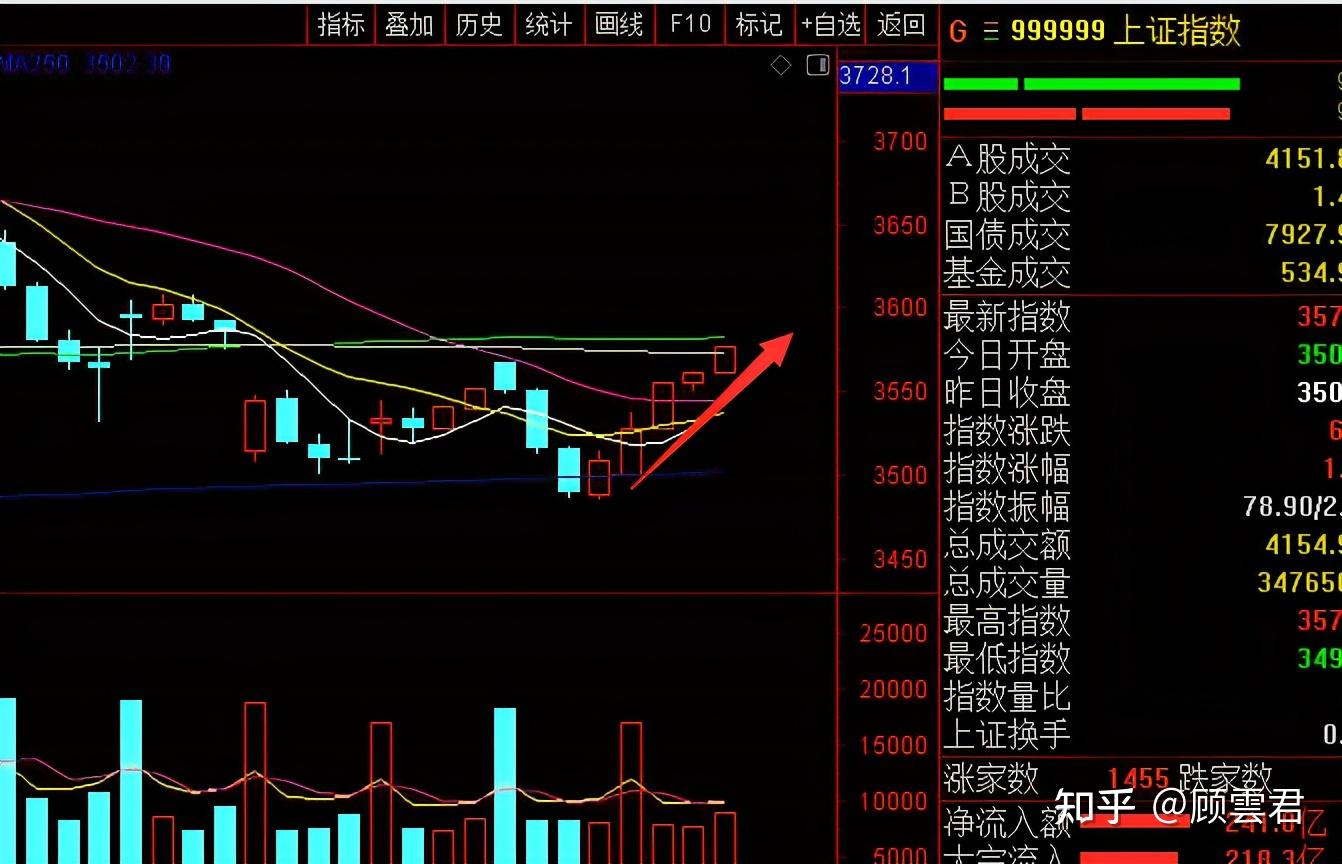This screenshot has width=1342, height=864.
Task: Click the 标记 mark button
Action: (759, 24)
